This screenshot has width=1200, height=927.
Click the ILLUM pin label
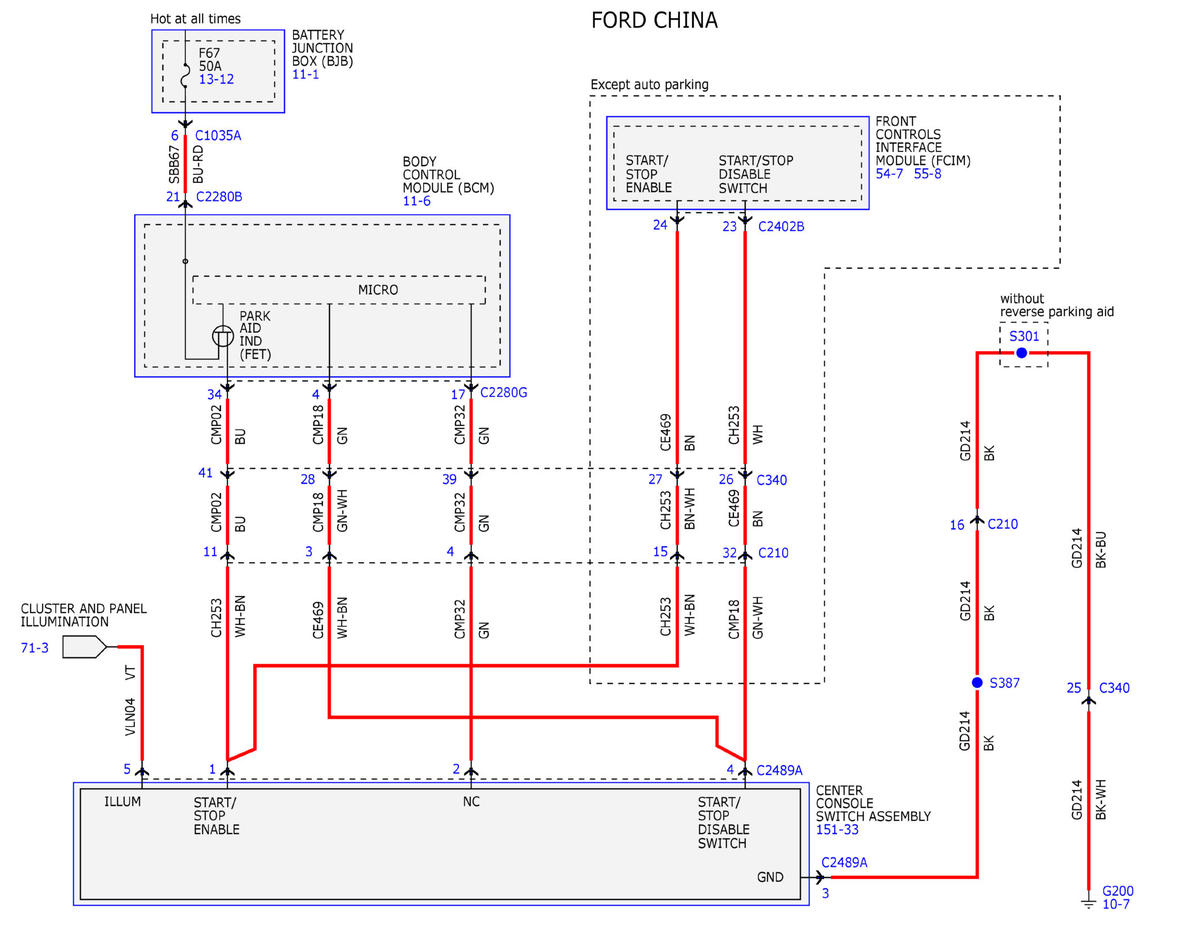[x=122, y=801]
